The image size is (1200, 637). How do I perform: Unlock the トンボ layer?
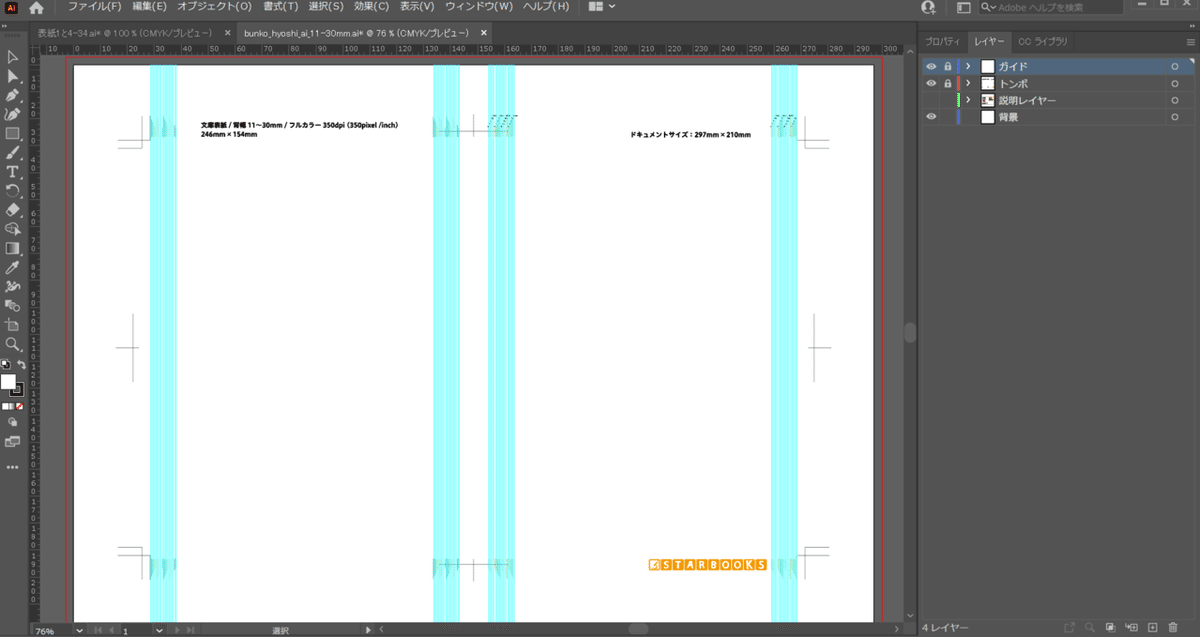pyautogui.click(x=948, y=83)
